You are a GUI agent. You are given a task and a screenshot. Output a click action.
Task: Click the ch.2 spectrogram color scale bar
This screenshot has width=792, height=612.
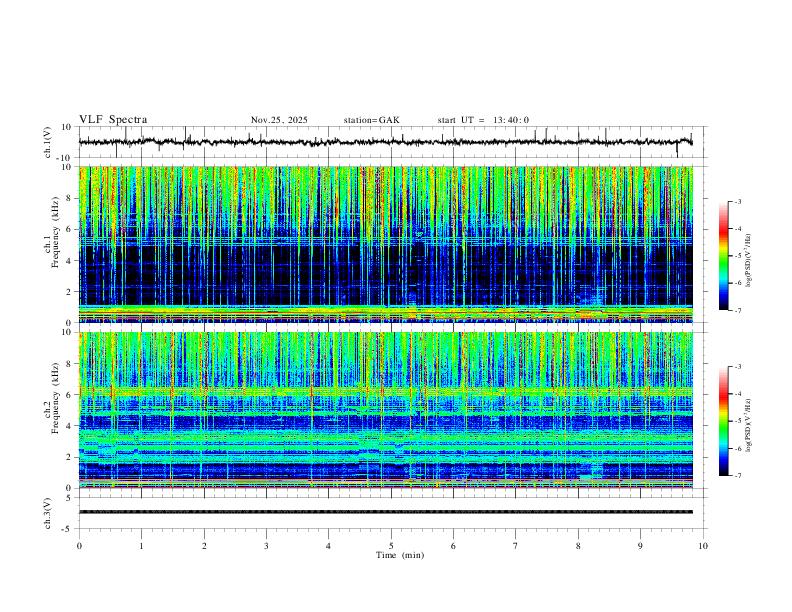[x=724, y=421]
